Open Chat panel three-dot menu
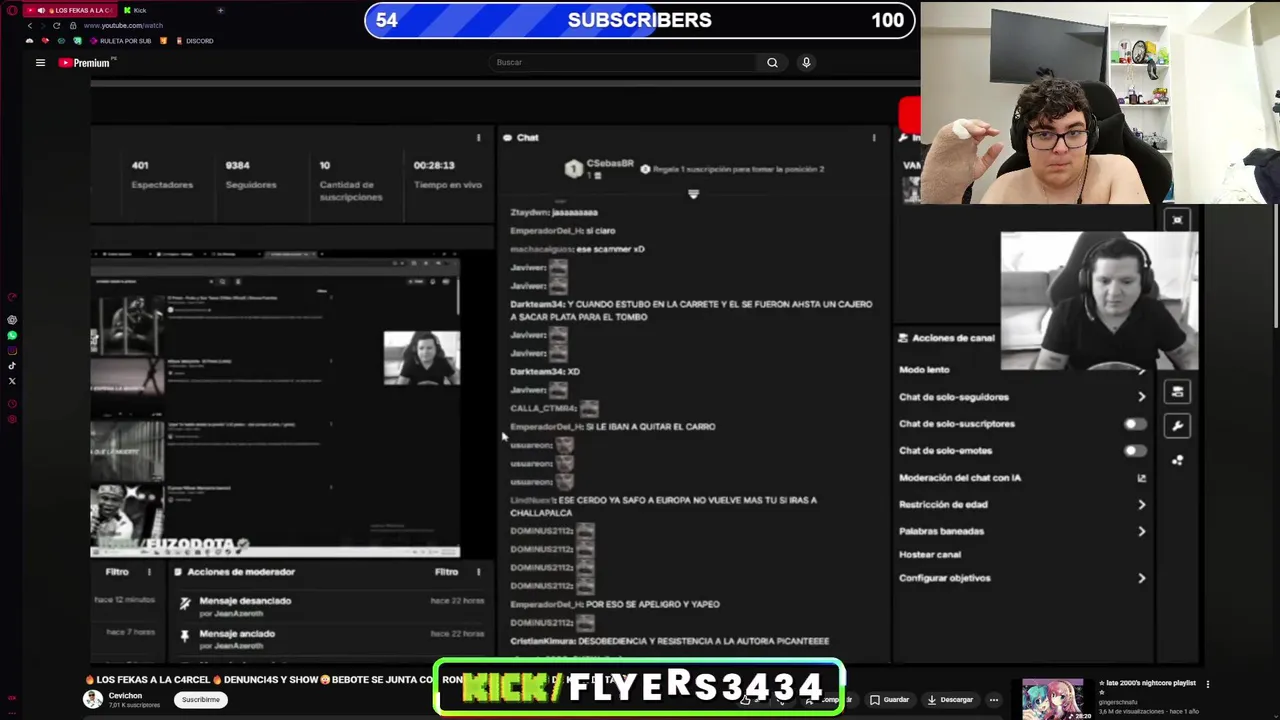Screen dimensions: 1280x720 (874, 138)
